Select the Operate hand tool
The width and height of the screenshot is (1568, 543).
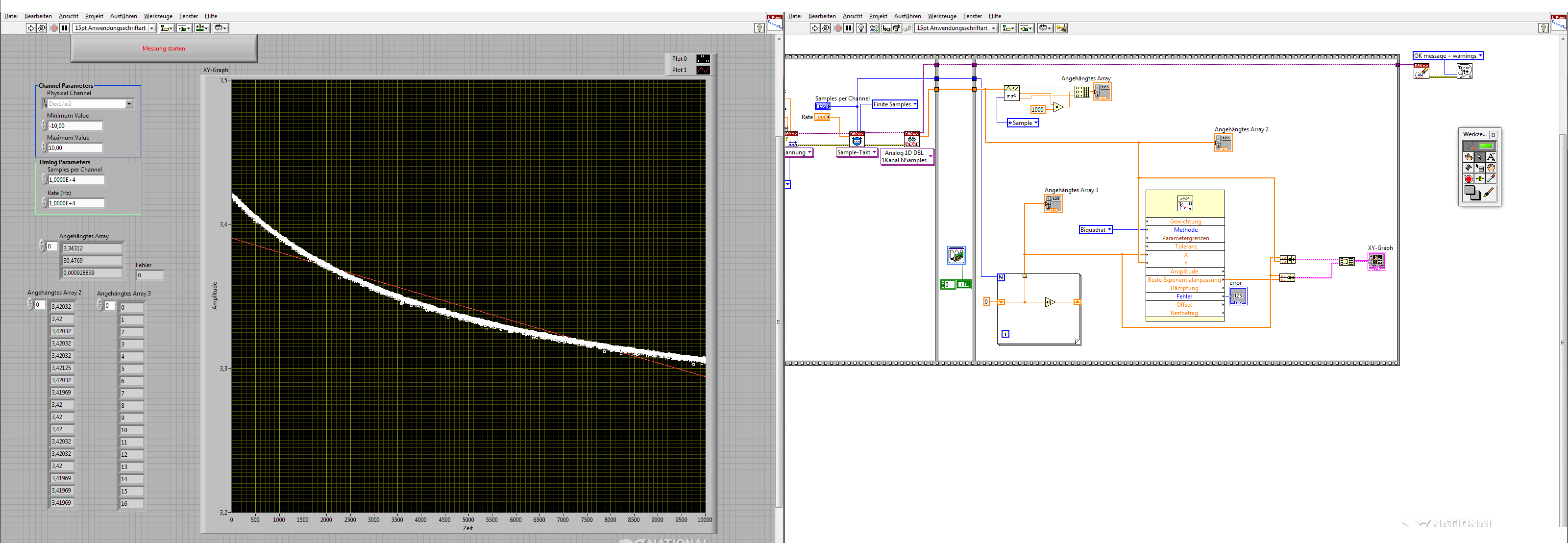click(x=1468, y=157)
